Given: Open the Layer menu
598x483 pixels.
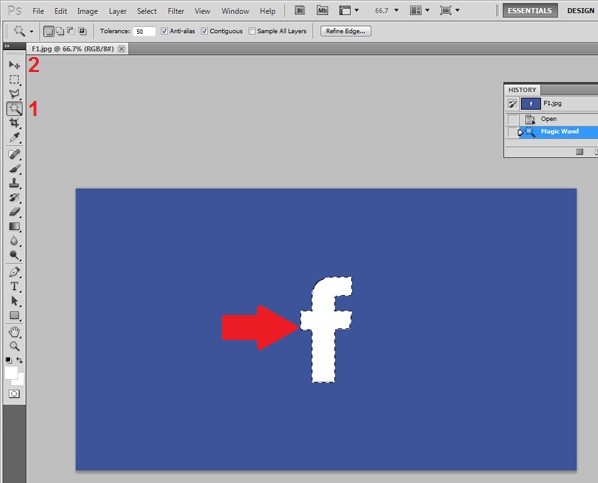Looking at the screenshot, I should (x=117, y=11).
